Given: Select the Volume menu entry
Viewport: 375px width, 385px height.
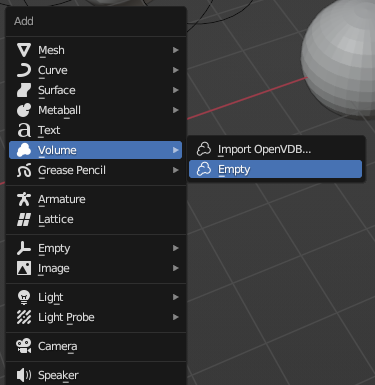Looking at the screenshot, I should tap(96, 150).
